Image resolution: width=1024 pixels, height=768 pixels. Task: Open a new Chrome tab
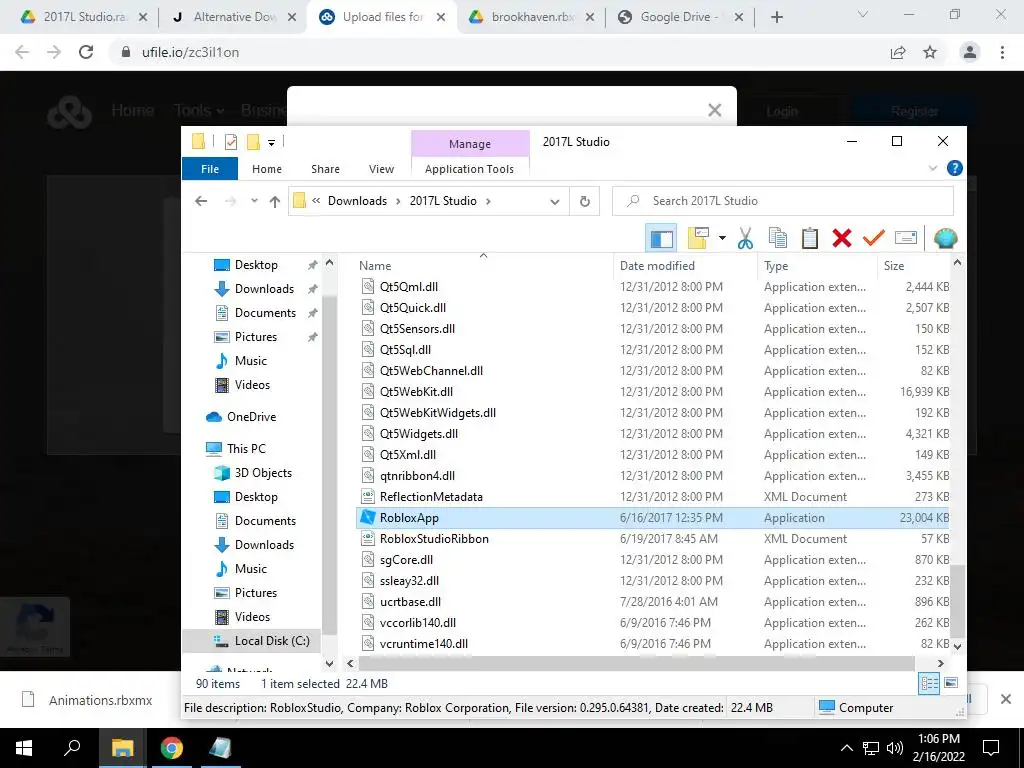pyautogui.click(x=776, y=18)
